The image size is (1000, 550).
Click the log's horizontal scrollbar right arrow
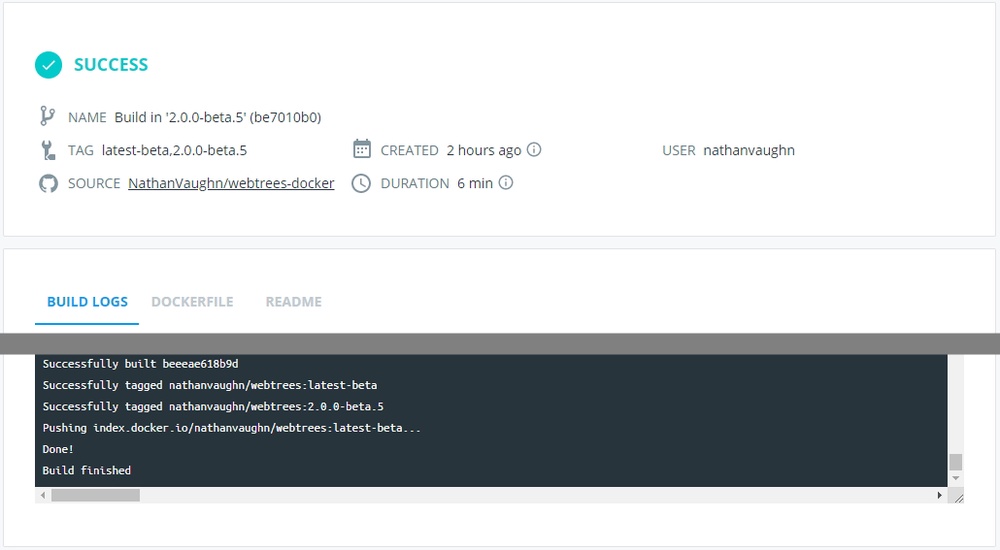coord(939,495)
